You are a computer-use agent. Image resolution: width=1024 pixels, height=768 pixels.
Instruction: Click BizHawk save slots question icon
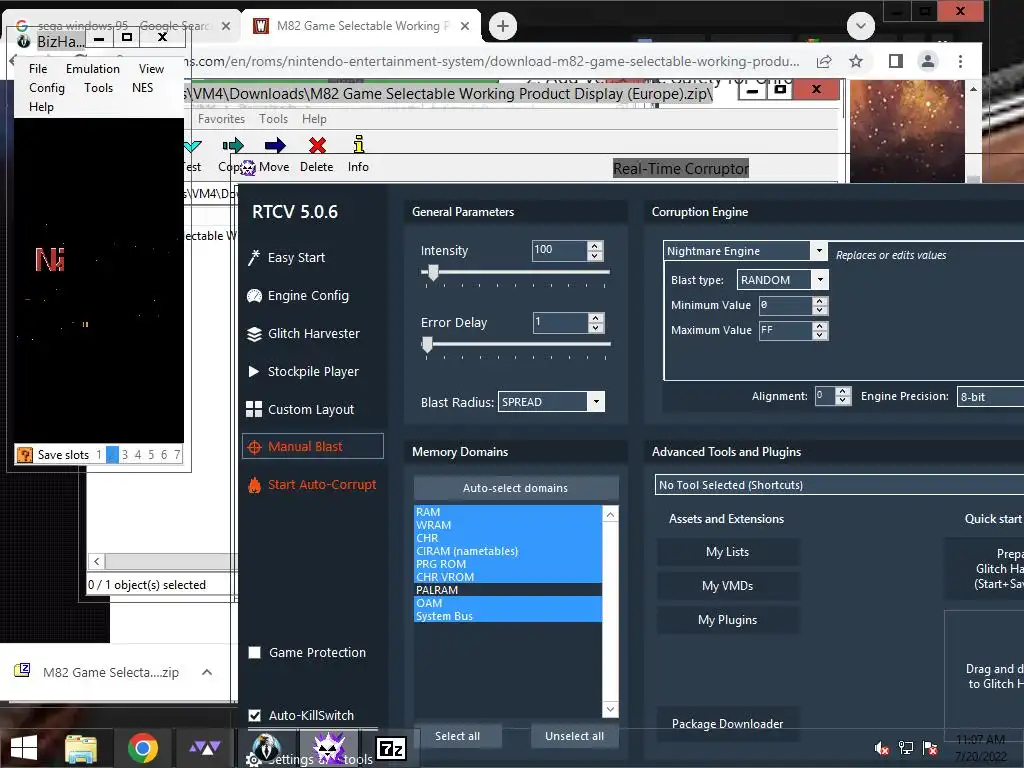(x=25, y=455)
